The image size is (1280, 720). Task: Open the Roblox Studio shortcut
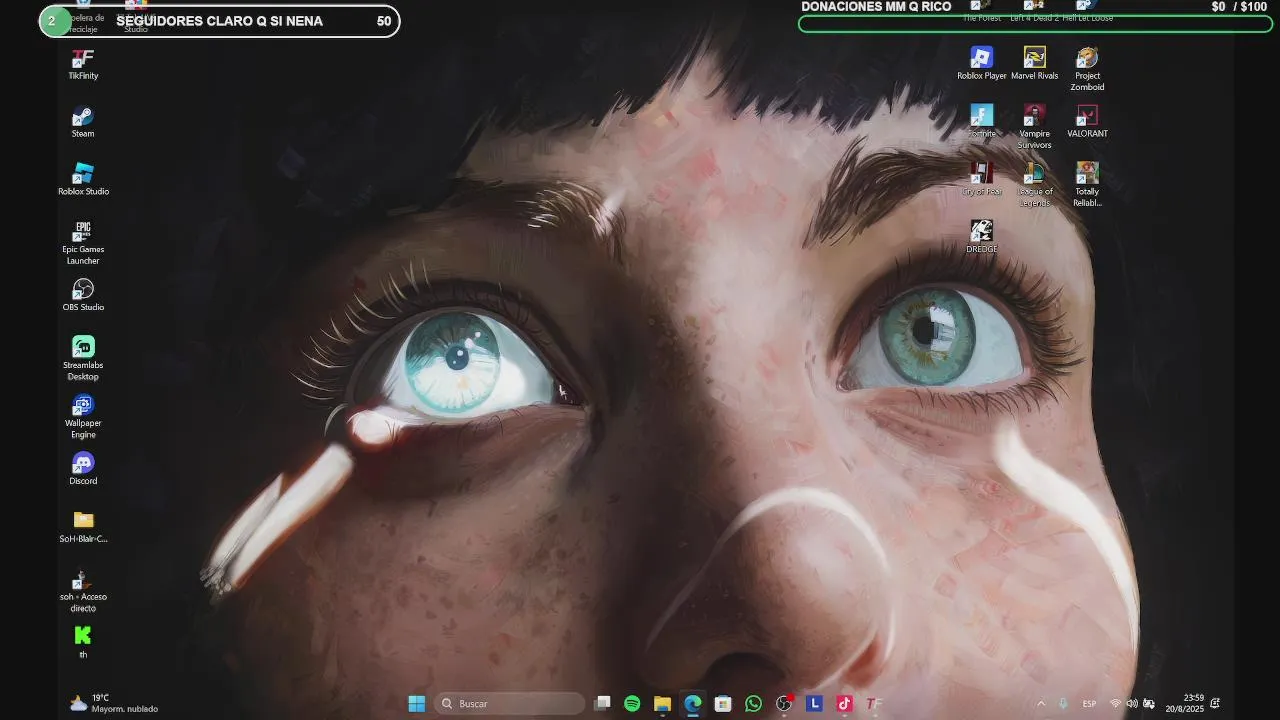(x=83, y=180)
